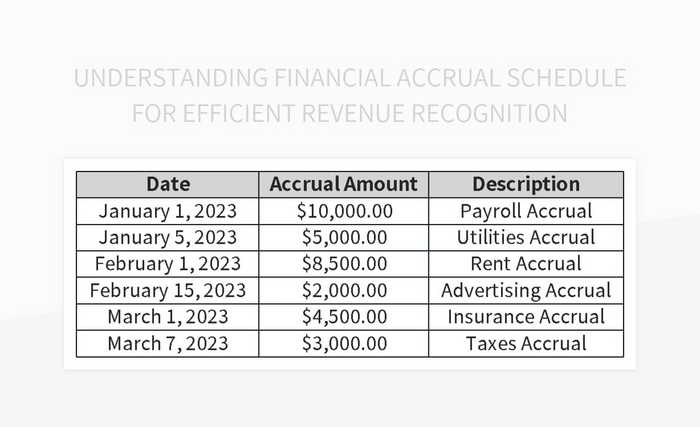The image size is (700, 427).
Task: Select the $5,000.00 amount cell
Action: [x=344, y=237]
